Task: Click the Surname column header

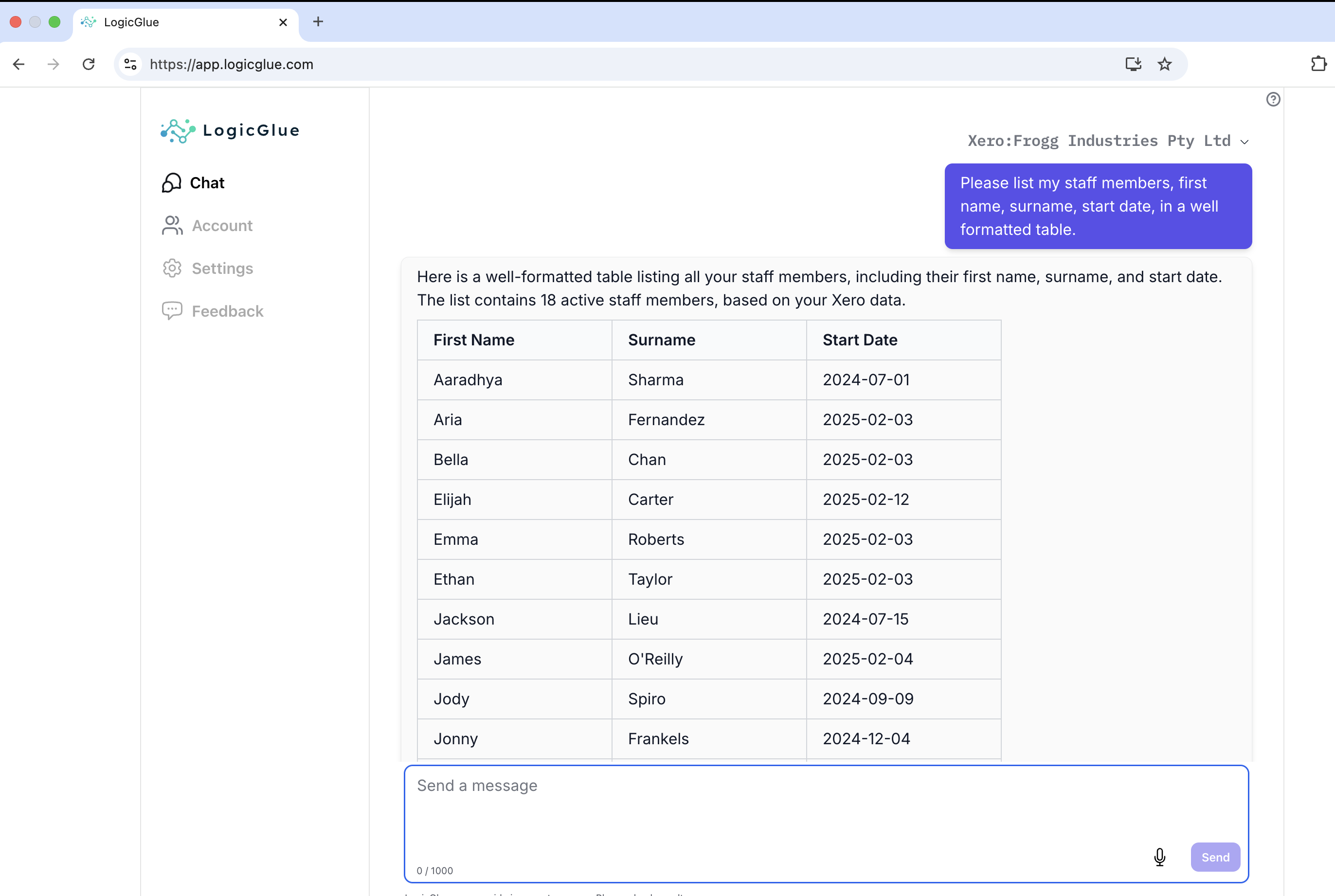Action: click(709, 340)
